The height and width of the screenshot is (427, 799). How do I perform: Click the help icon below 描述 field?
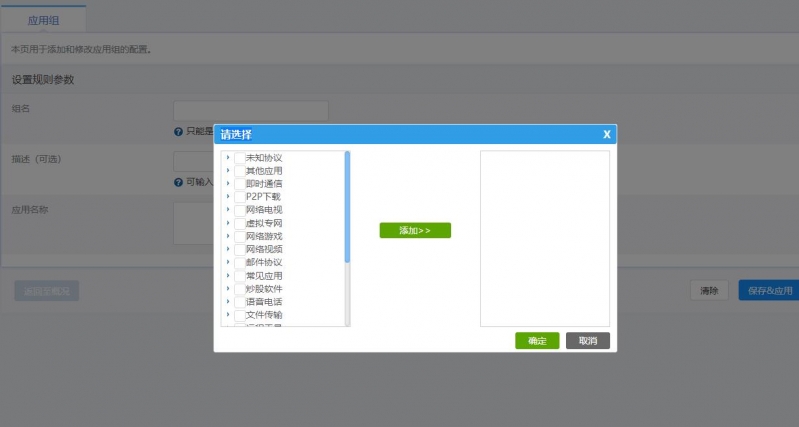178,182
